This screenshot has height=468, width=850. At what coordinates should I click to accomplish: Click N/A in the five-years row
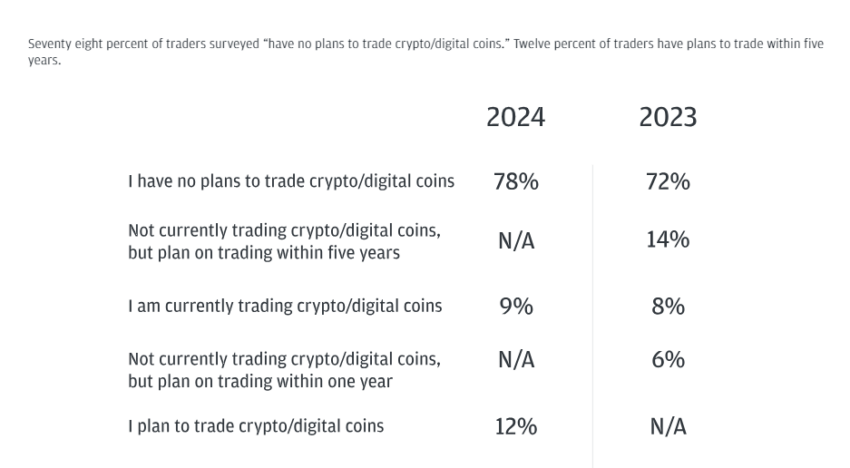(x=516, y=240)
